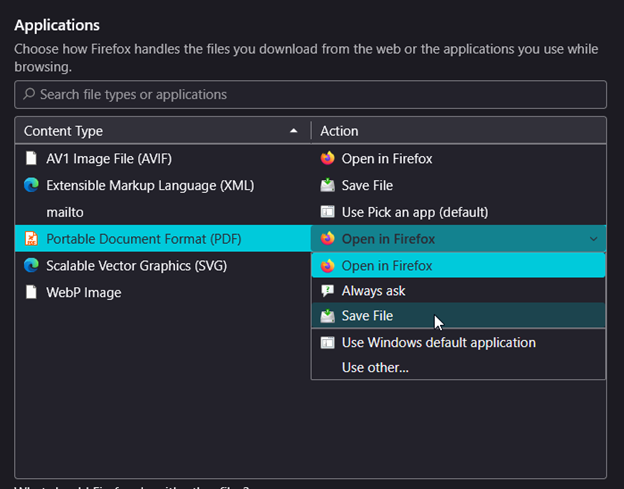This screenshot has width=624, height=489.
Task: Click Save File icon in dropdown menu
Action: tap(328, 316)
